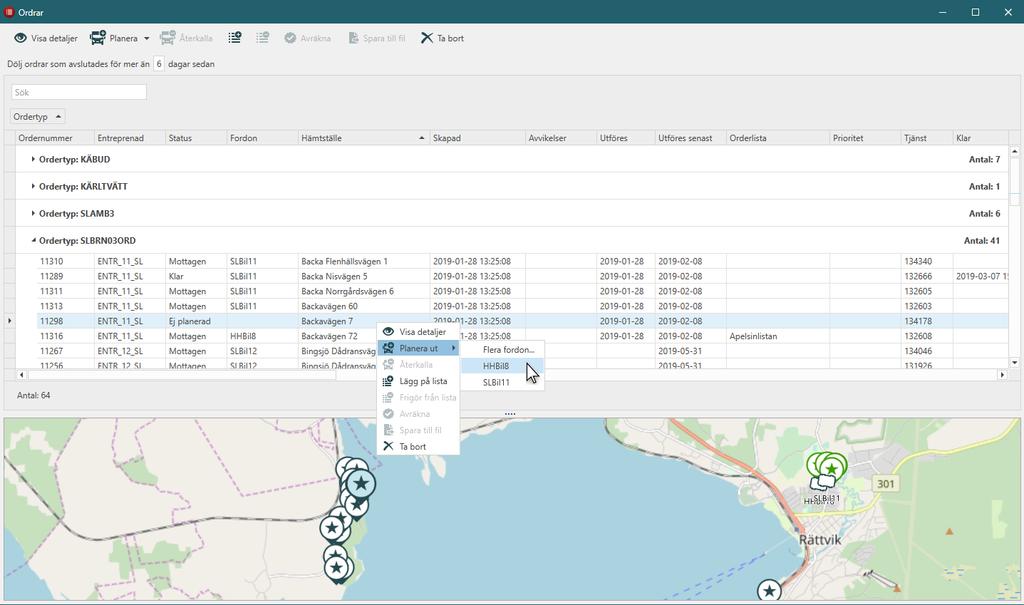1024x605 pixels.
Task: Click the Spara till fil toolbar button
Action: click(377, 38)
